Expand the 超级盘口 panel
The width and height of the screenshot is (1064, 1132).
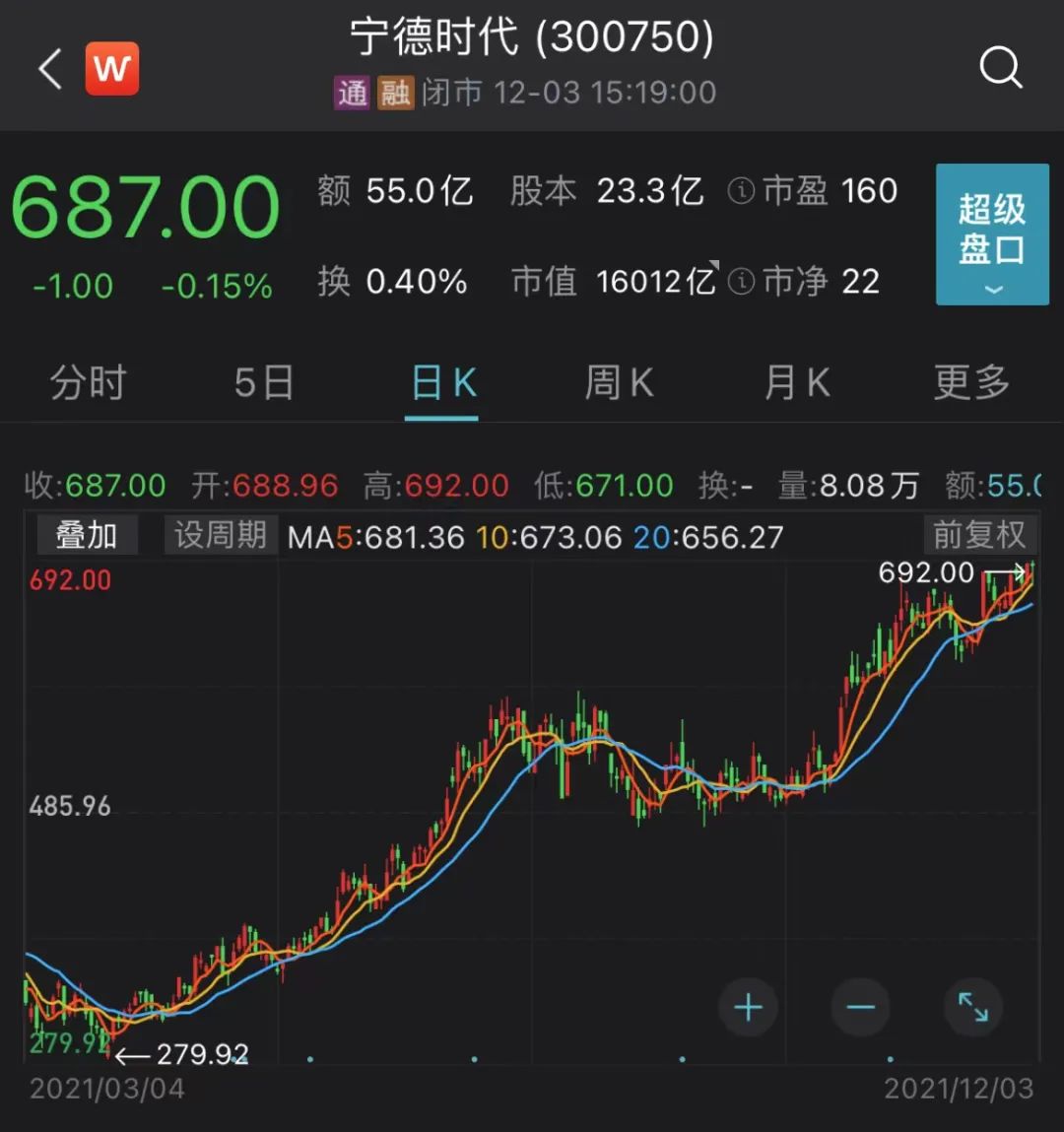tap(991, 234)
